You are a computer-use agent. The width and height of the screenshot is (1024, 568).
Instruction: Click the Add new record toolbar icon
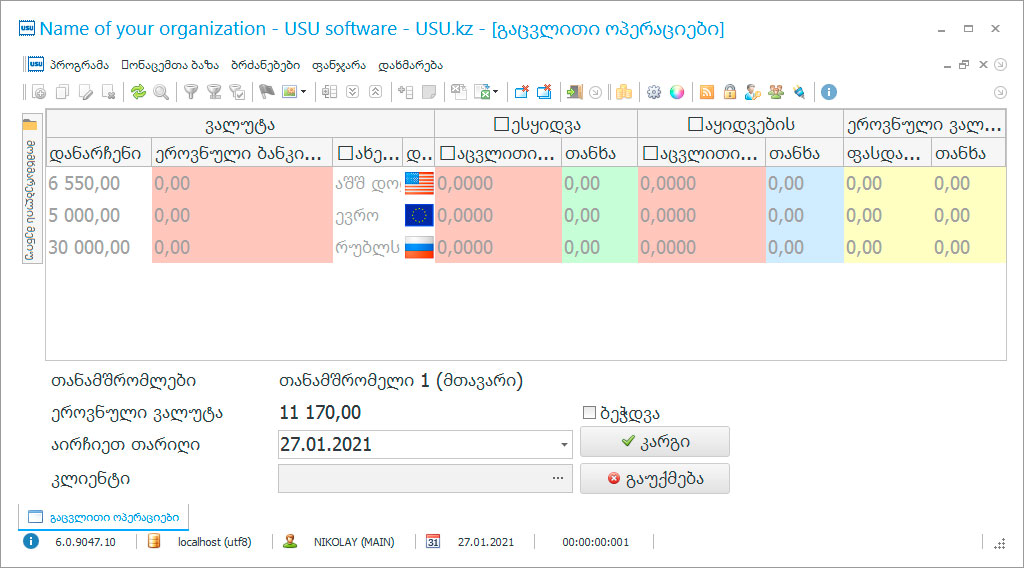(39, 92)
